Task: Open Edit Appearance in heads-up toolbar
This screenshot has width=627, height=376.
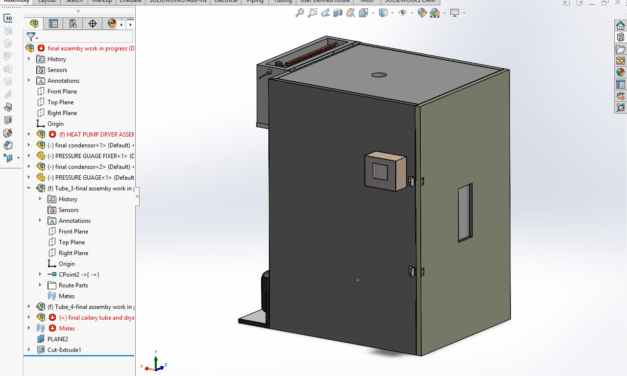Action: point(422,13)
